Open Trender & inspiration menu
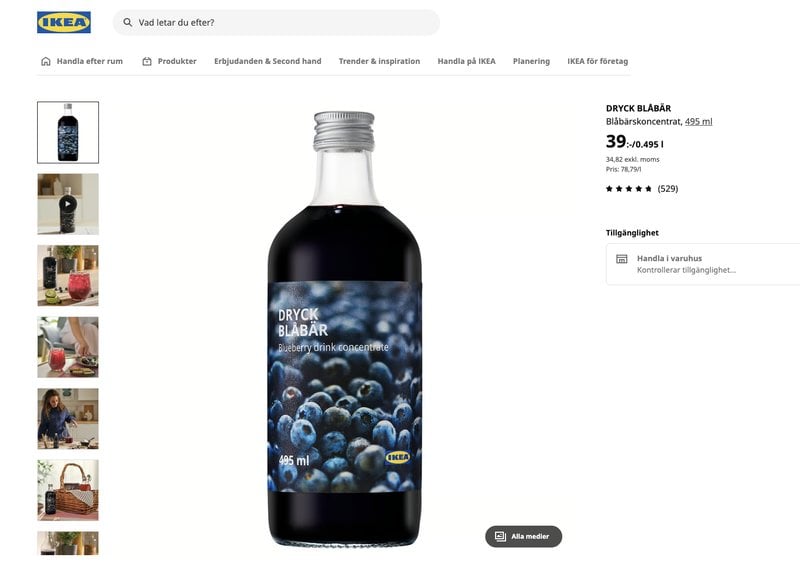 380,61
